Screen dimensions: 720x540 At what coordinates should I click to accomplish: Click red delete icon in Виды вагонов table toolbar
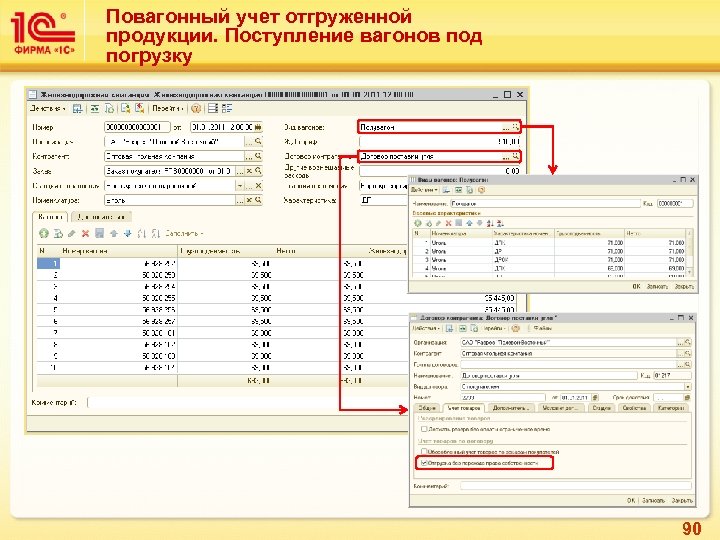tap(449, 223)
